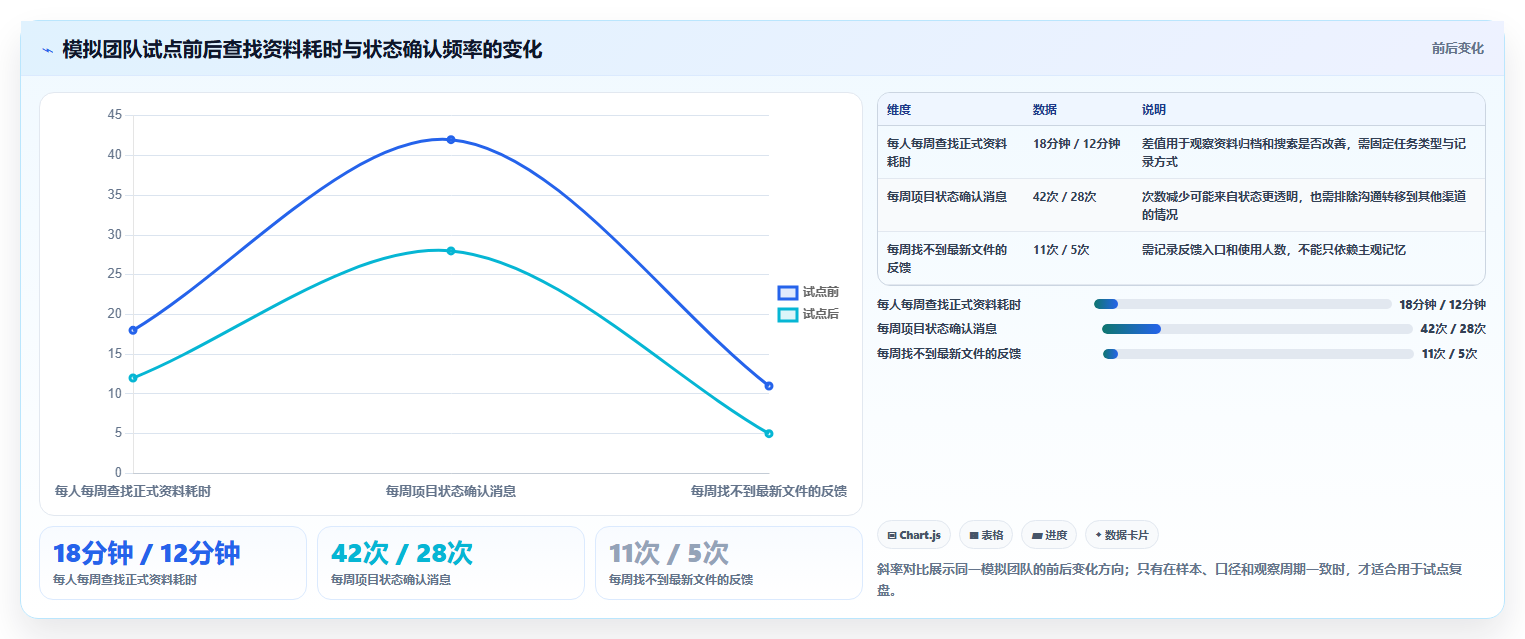Click footnote text starting 斜率对比展示
Screen dimensions: 1525x639
pos(1170,579)
